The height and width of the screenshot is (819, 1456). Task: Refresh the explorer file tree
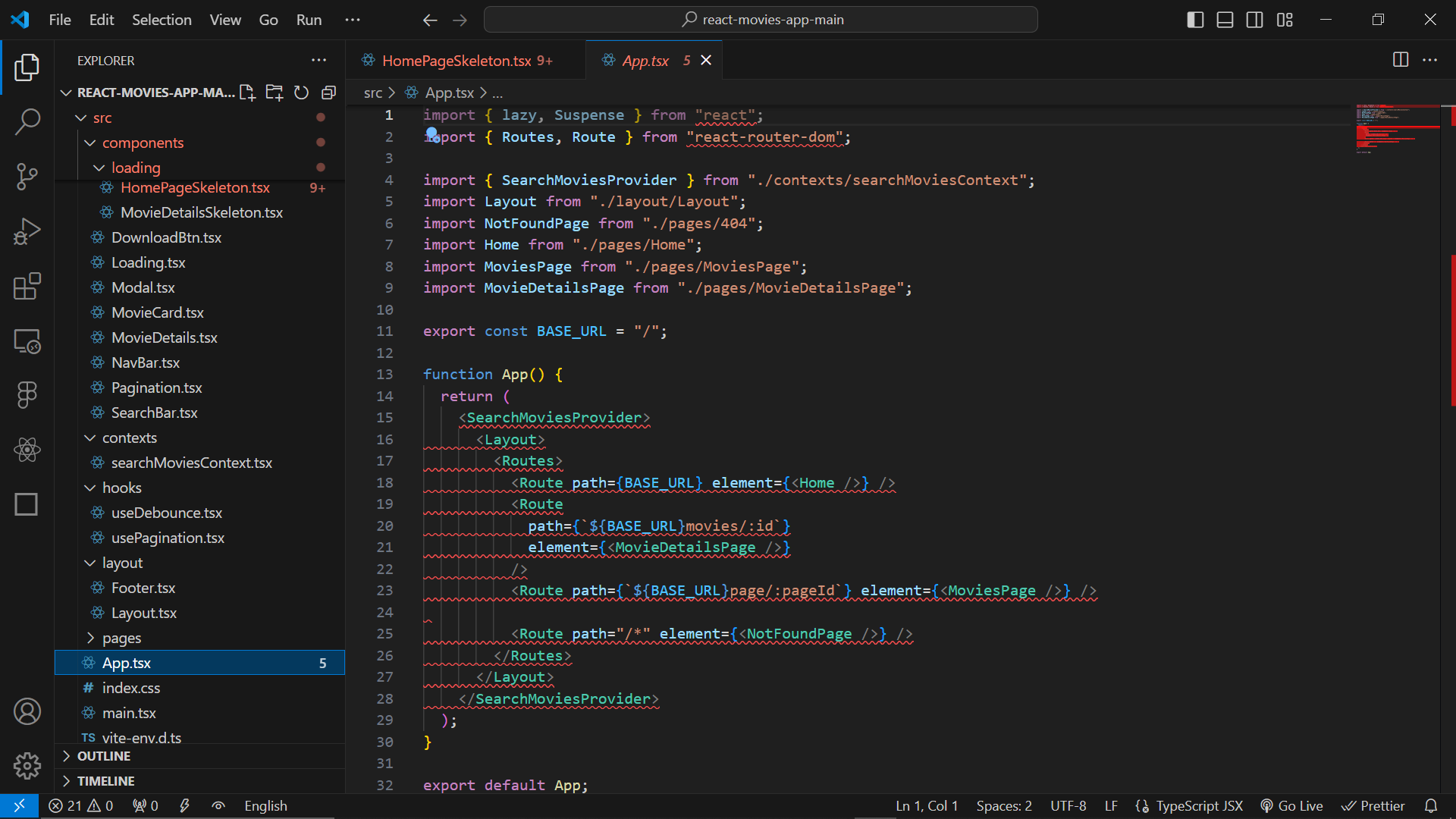301,93
